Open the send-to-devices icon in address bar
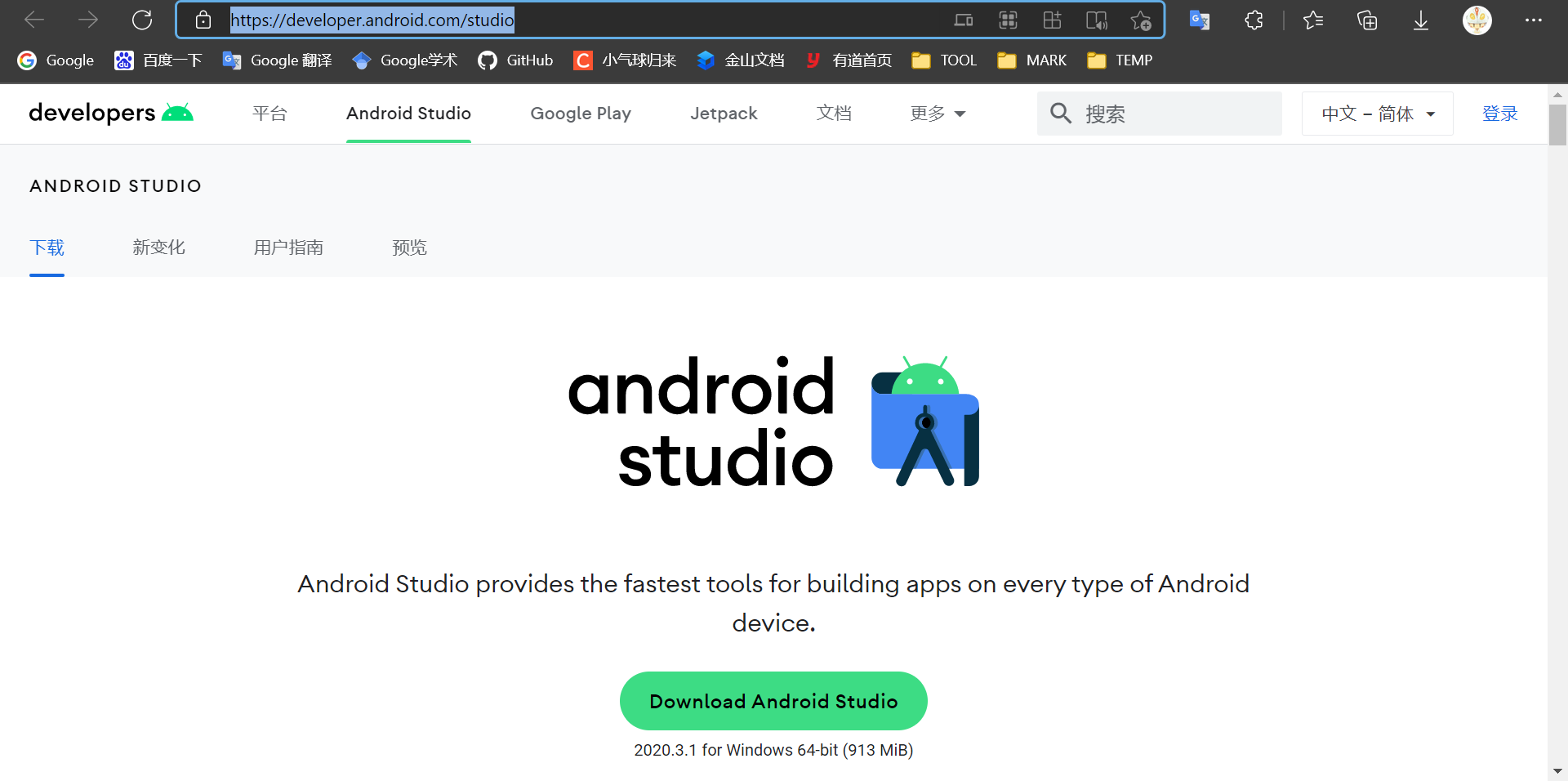Image resolution: width=1568 pixels, height=781 pixels. pyautogui.click(x=964, y=20)
